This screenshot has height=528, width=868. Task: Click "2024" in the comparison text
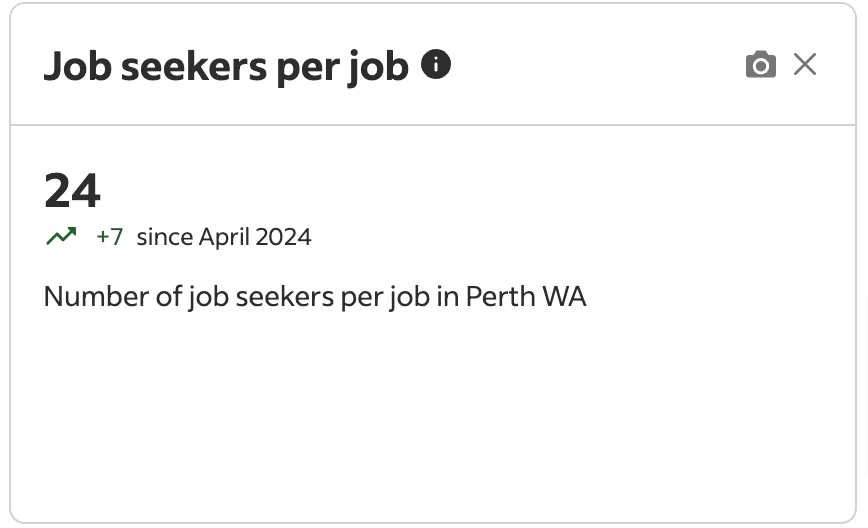[283, 237]
